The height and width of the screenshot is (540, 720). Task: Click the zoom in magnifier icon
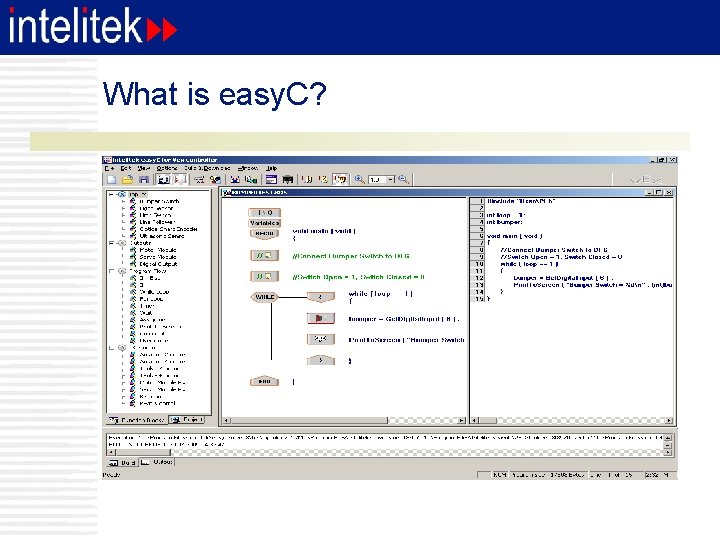(x=359, y=180)
